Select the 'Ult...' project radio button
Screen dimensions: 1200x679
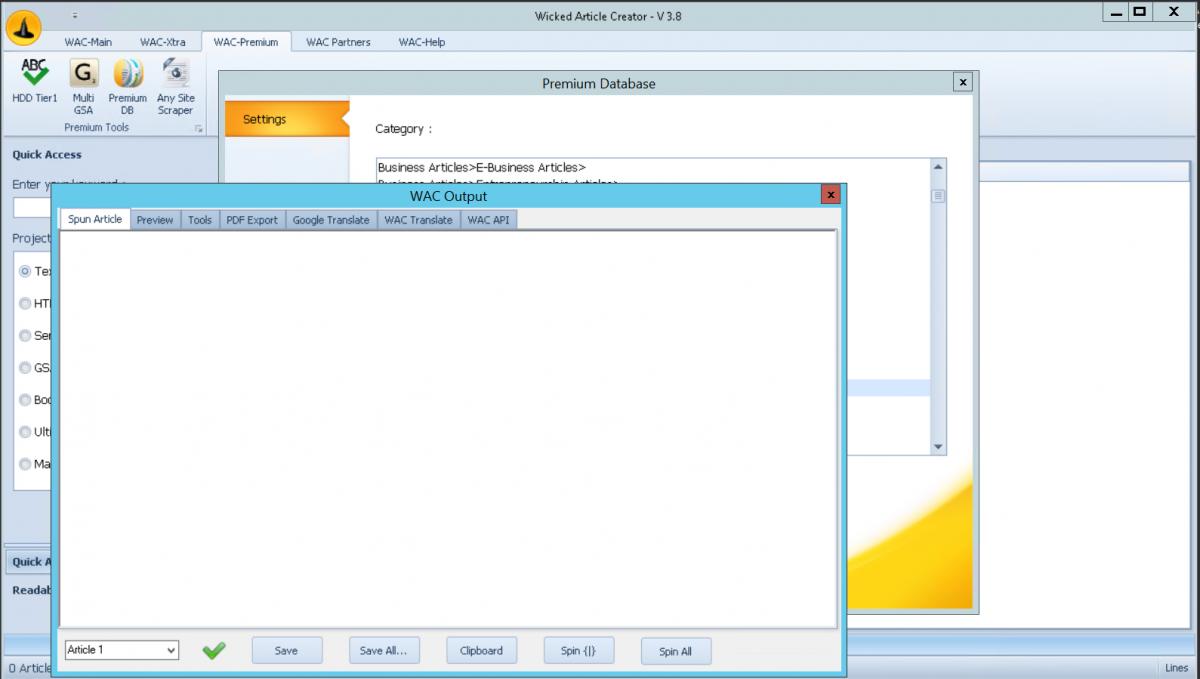tap(25, 432)
